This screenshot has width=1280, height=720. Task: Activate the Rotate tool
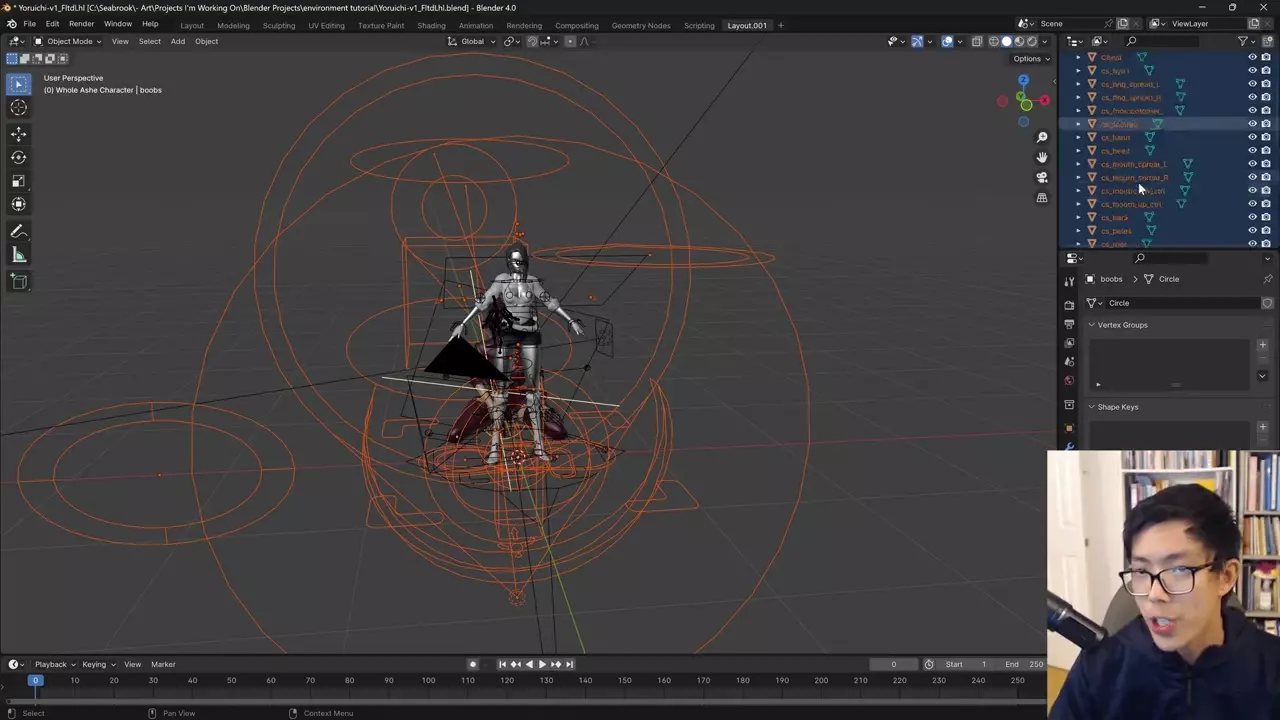[18, 157]
